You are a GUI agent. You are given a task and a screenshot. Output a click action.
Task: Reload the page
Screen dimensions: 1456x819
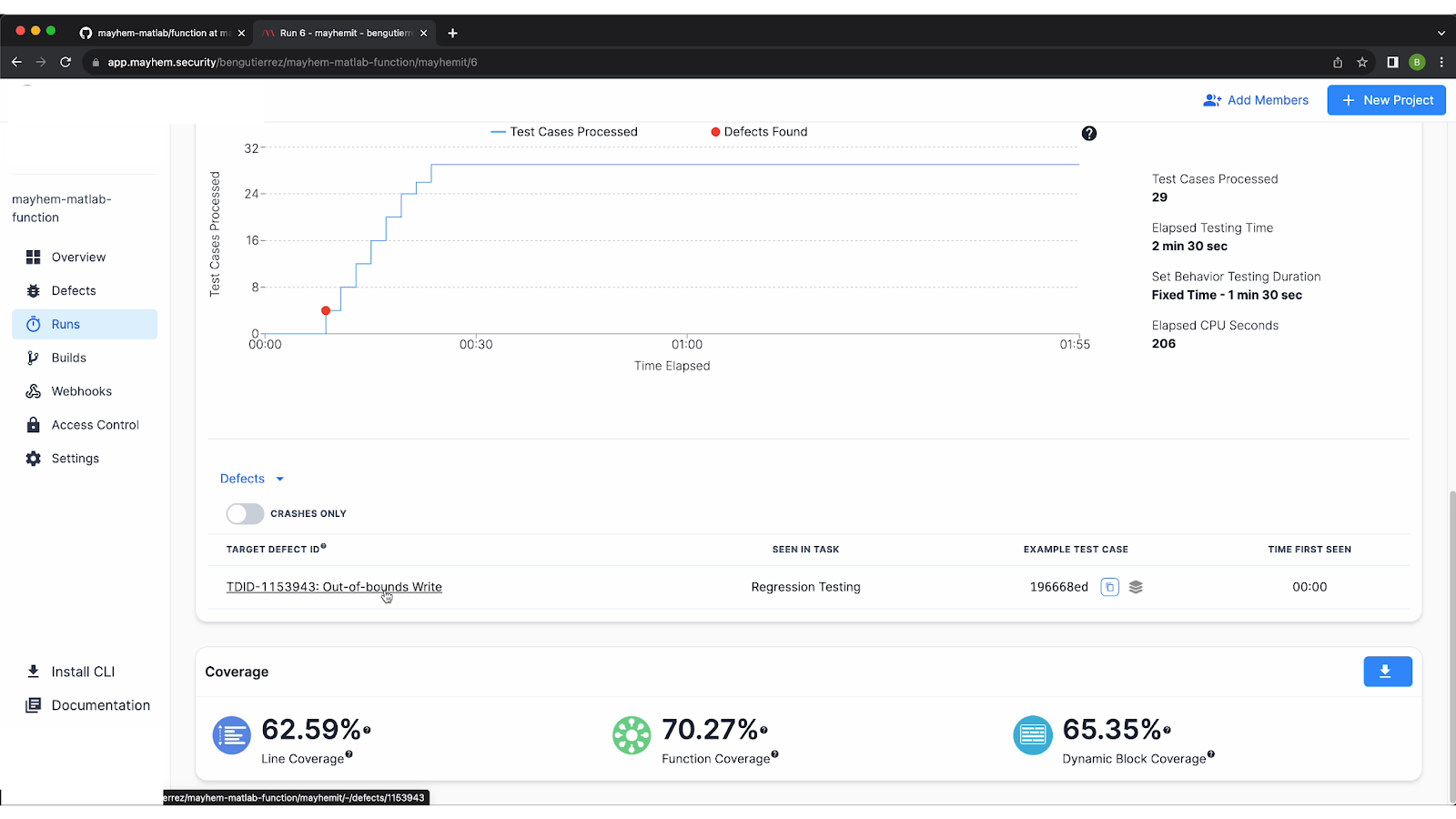pyautogui.click(x=66, y=62)
